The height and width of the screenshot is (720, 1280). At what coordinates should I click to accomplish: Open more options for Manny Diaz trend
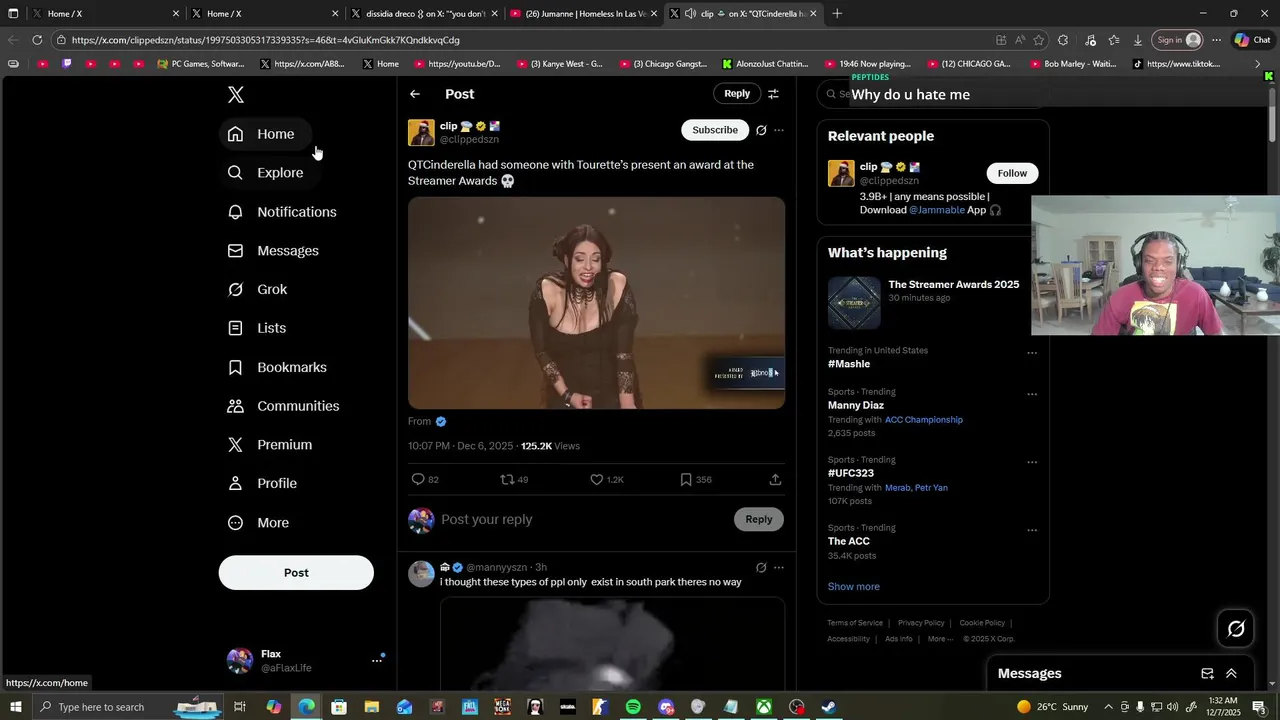click(x=1032, y=394)
